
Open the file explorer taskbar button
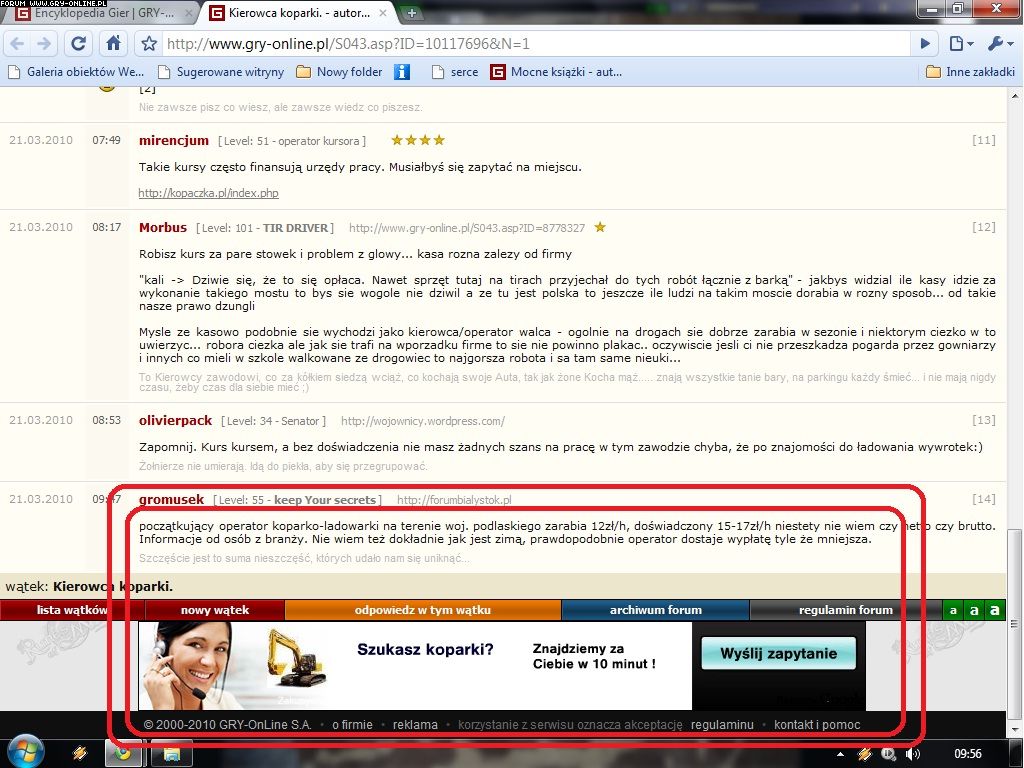[x=172, y=754]
